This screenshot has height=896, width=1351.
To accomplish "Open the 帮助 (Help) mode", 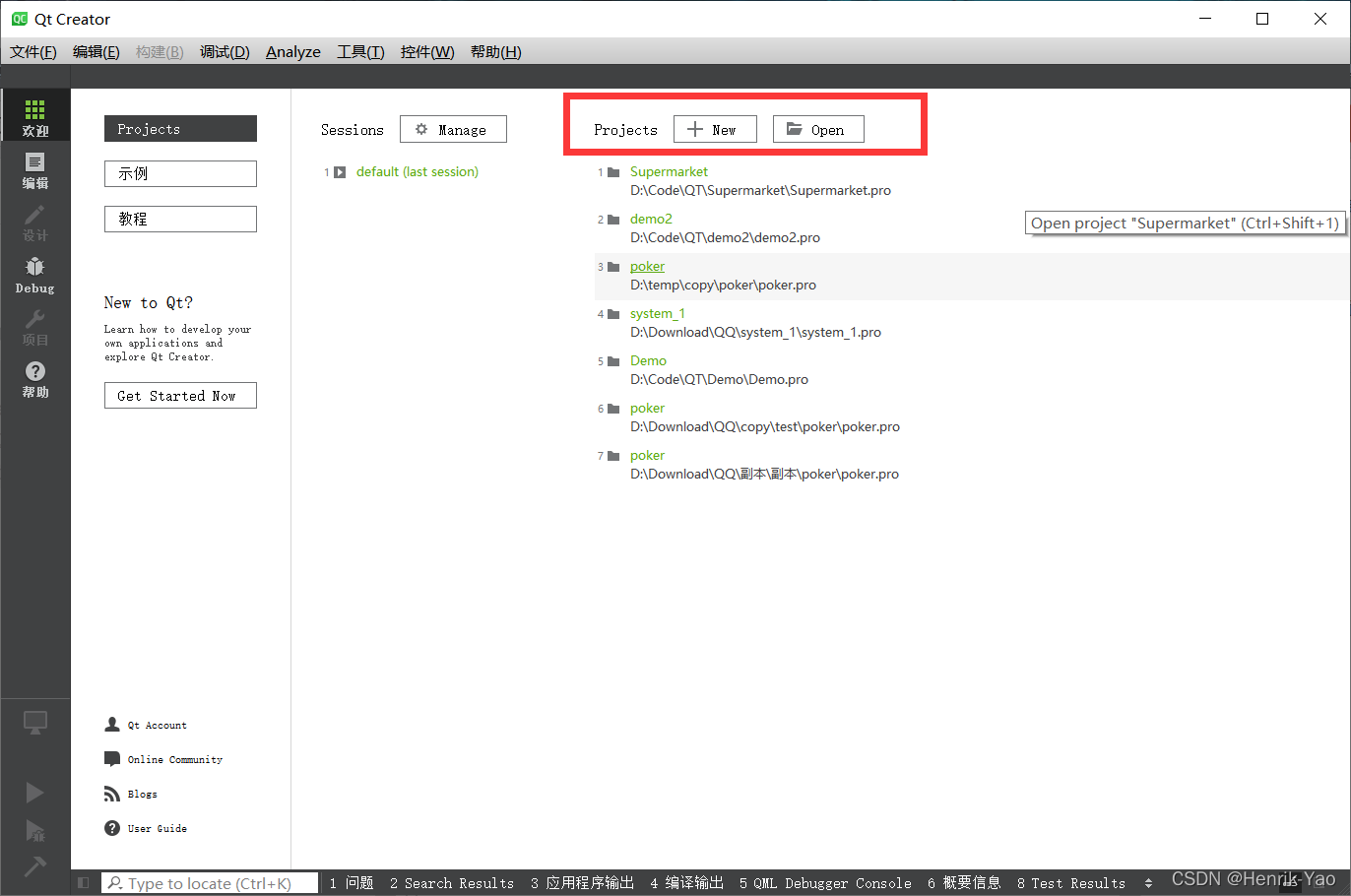I will click(x=34, y=379).
